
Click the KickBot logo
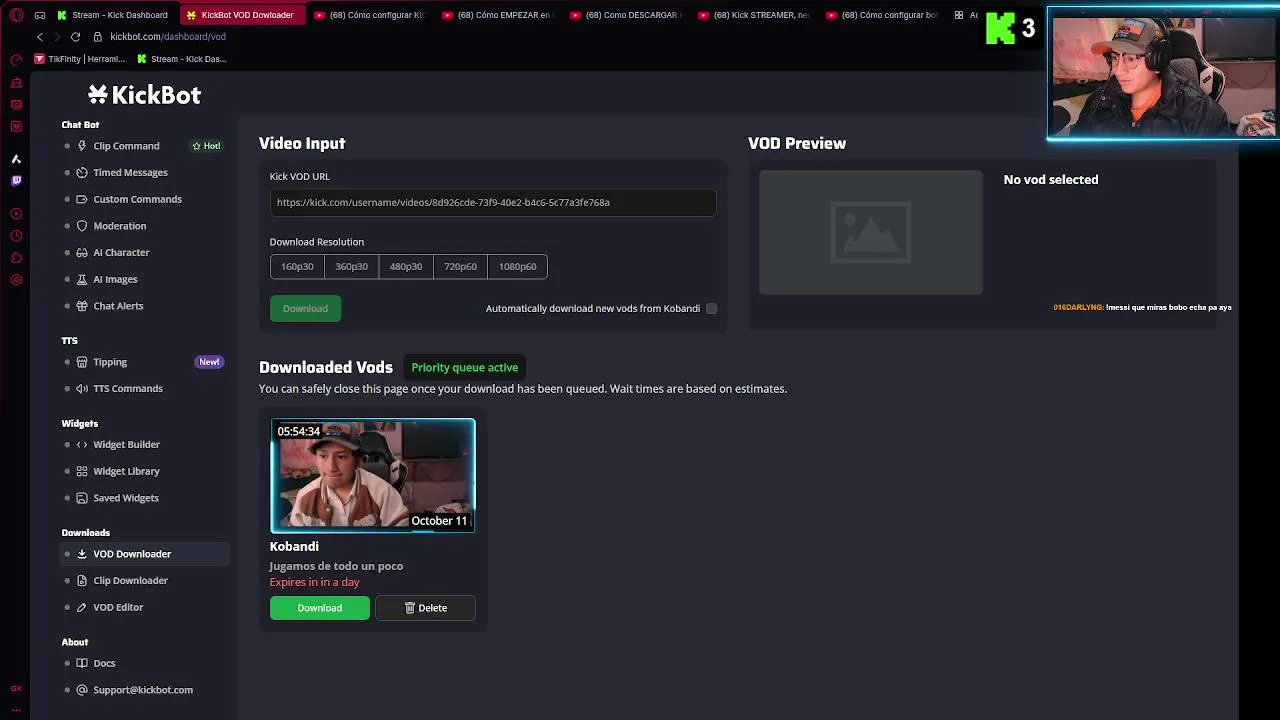tap(144, 95)
